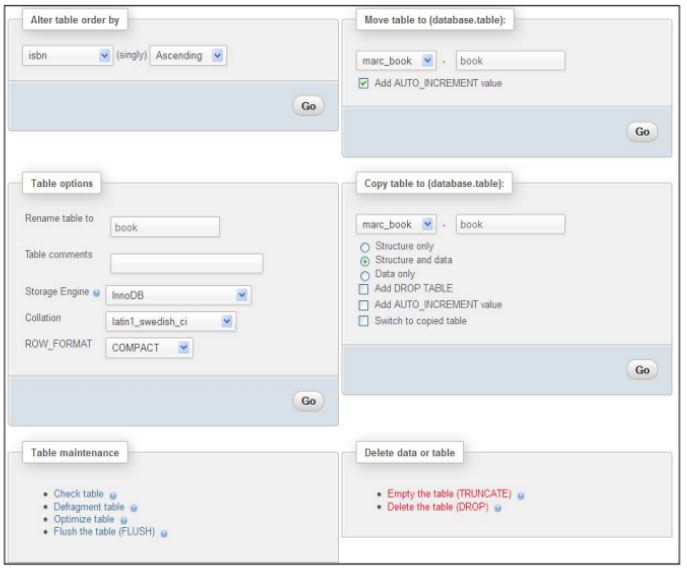The image size is (687, 571).
Task: Click help icon beside Check table
Action: tap(113, 494)
